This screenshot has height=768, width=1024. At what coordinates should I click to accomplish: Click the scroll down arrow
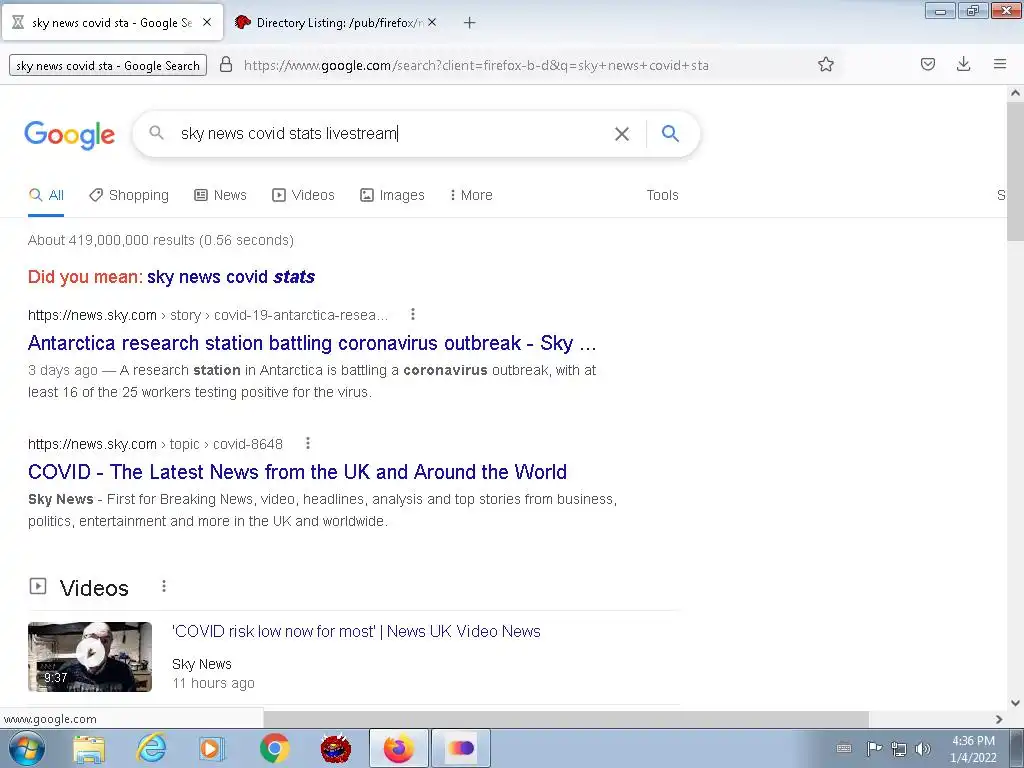[1016, 703]
